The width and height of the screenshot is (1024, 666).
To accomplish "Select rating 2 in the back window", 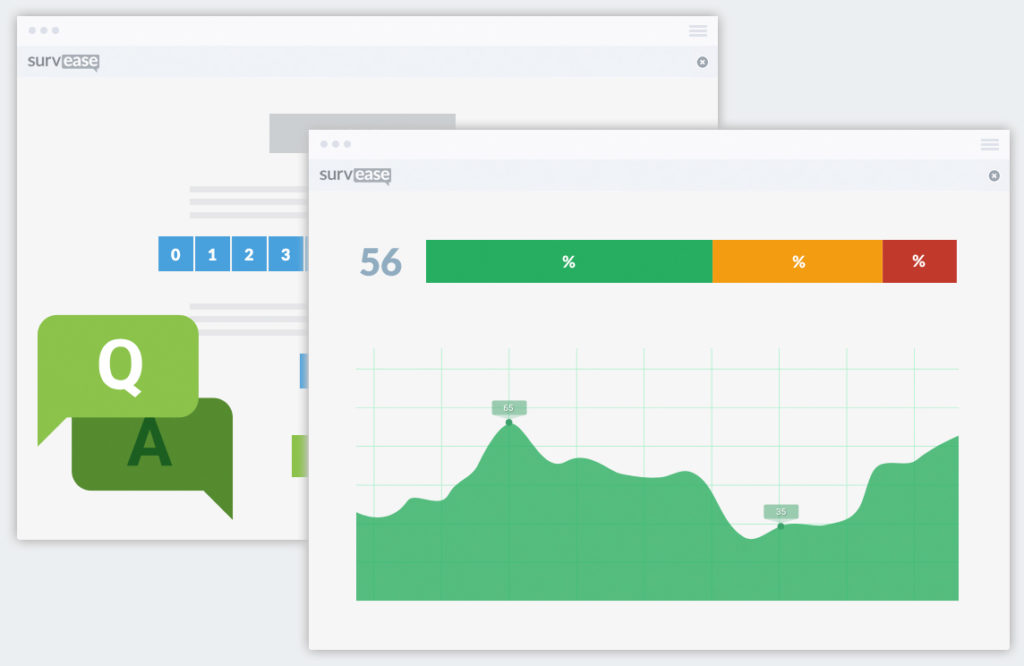I will coord(249,254).
